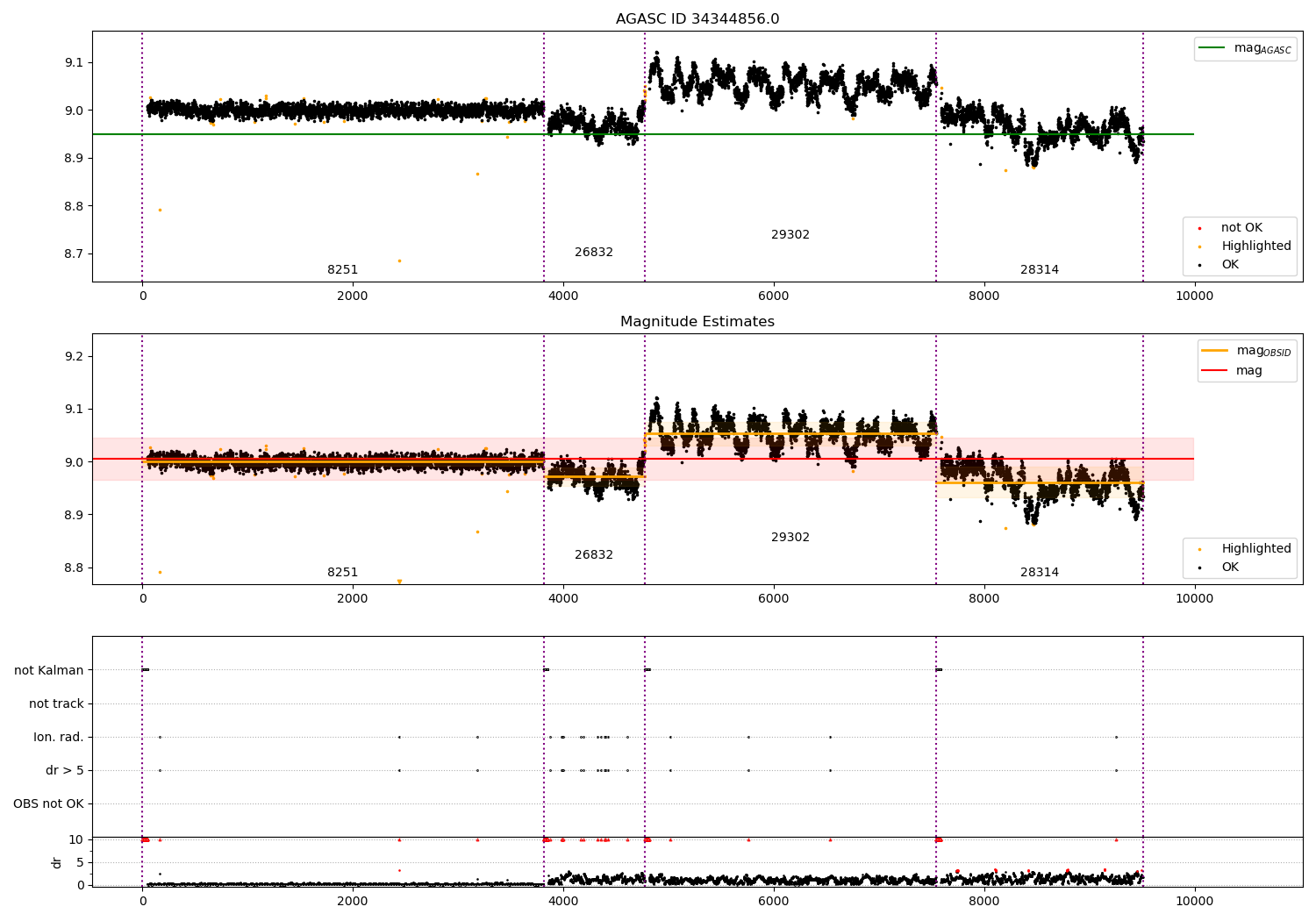The height and width of the screenshot is (921, 1316).
Task: Click obsid label '28314' in Magnitude Estimates plot
Action: (x=1040, y=573)
